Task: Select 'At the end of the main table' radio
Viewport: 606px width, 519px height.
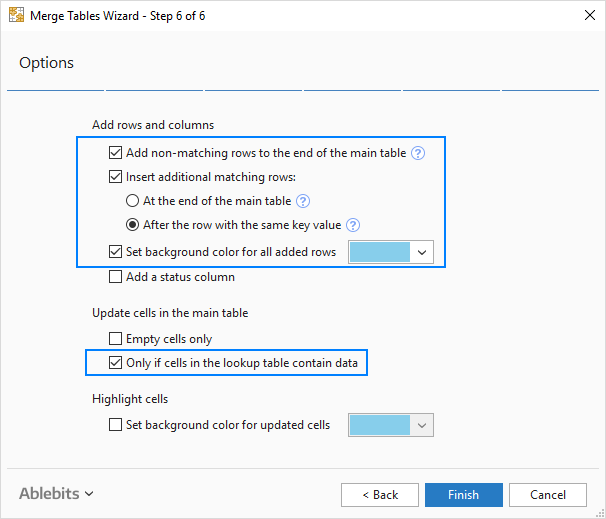Action: point(133,201)
